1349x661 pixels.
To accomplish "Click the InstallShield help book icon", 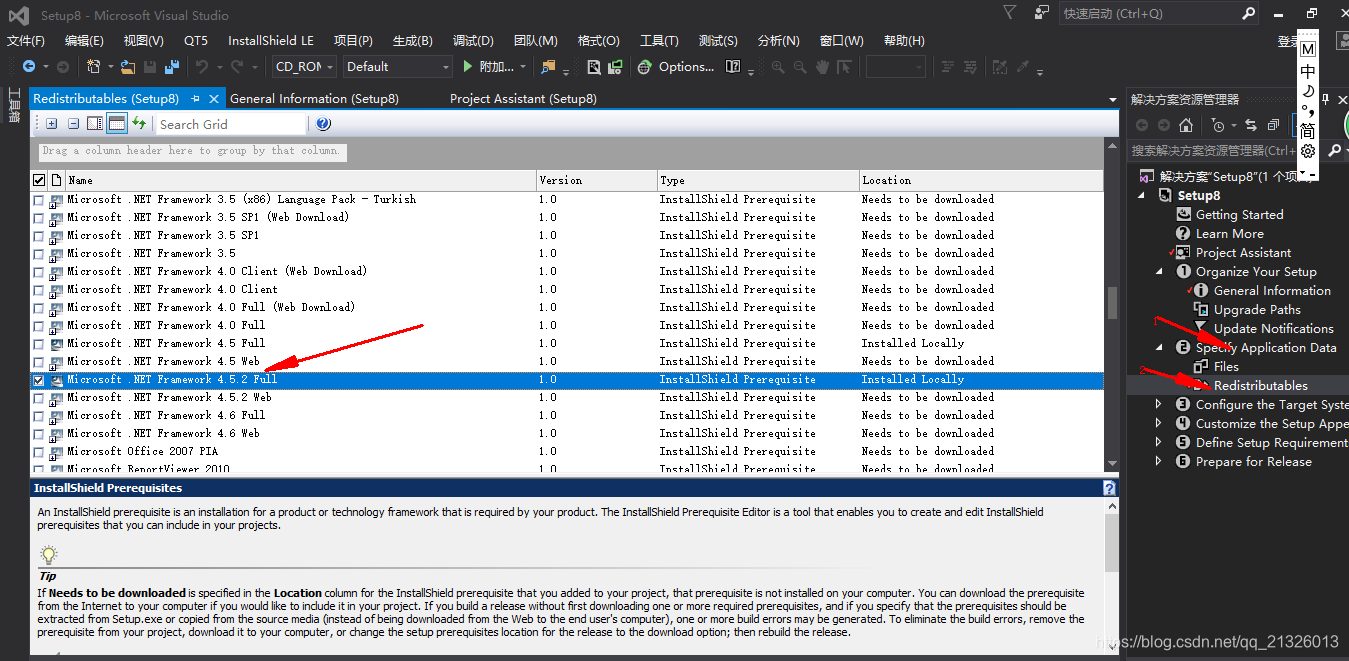I will point(734,67).
